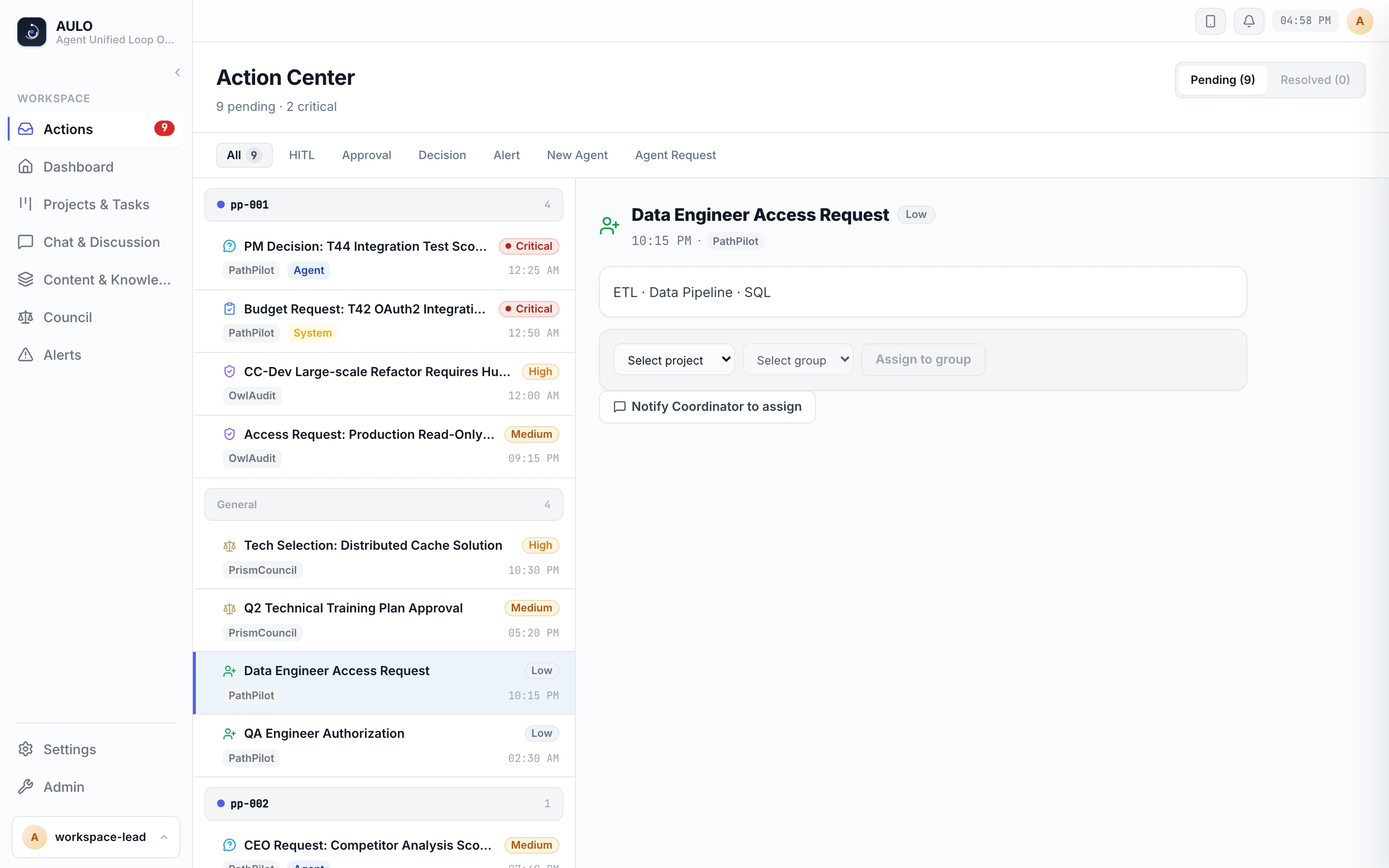
Task: Open Admin via the wrench icon
Action: tap(26, 787)
